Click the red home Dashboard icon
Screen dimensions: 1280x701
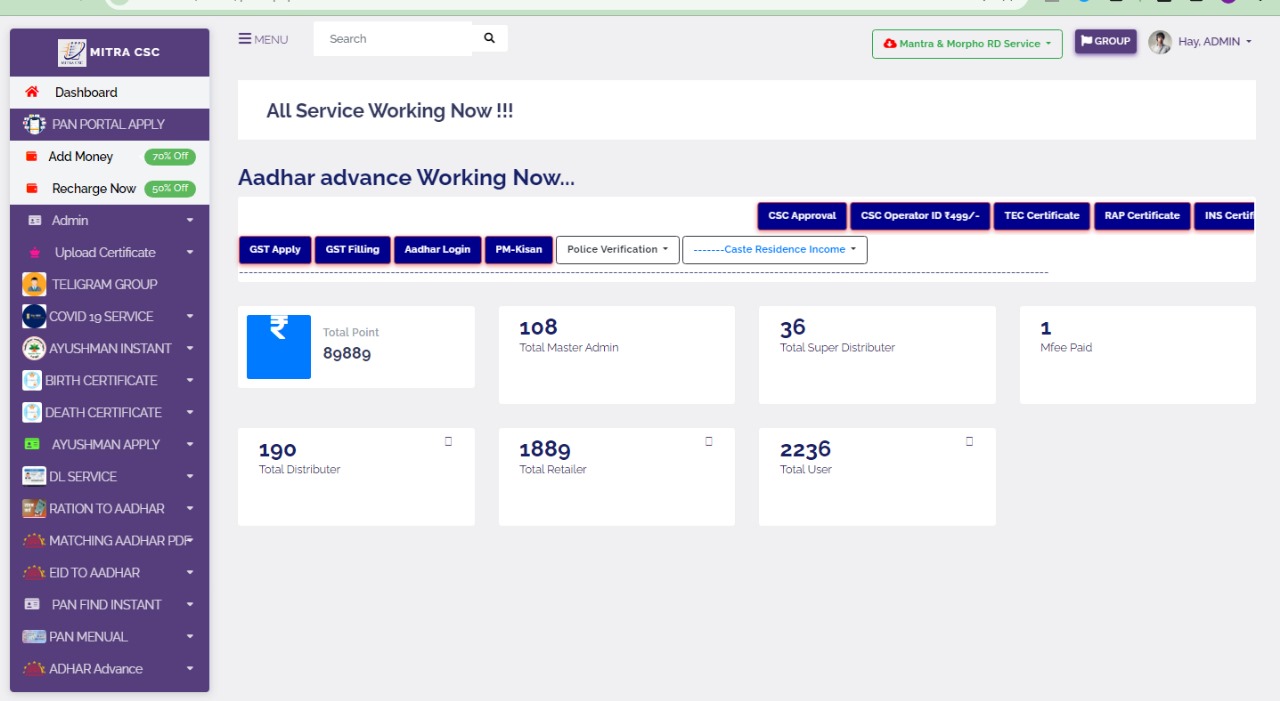point(32,92)
